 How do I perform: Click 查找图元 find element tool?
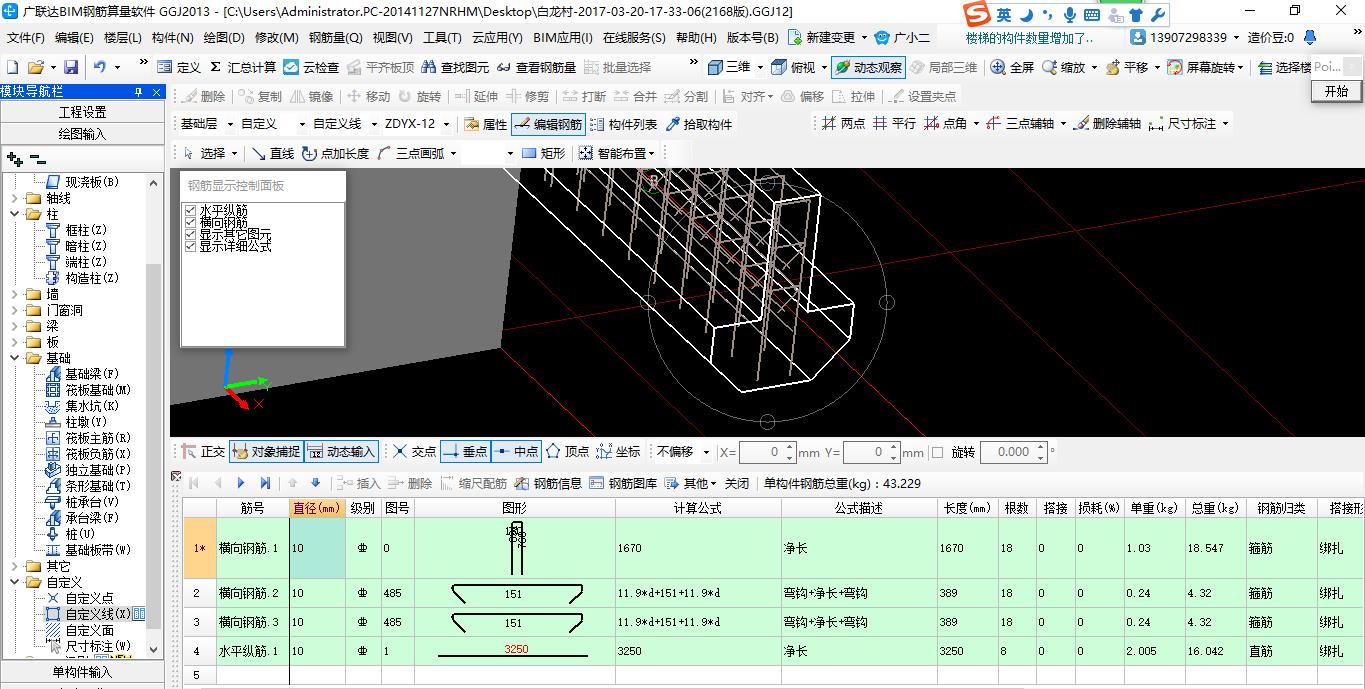pos(456,67)
